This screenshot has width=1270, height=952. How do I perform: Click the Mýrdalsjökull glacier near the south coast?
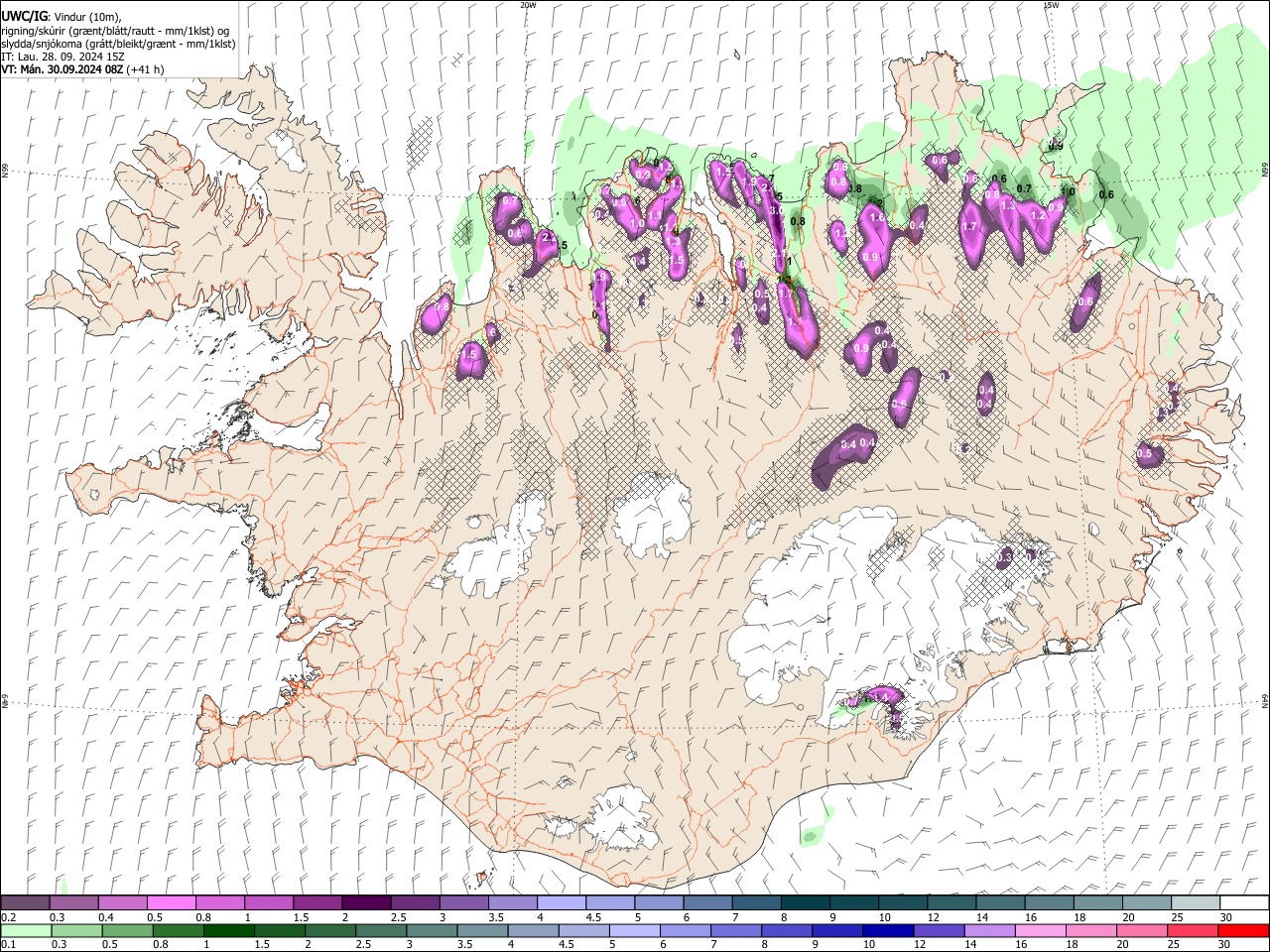coord(623,818)
